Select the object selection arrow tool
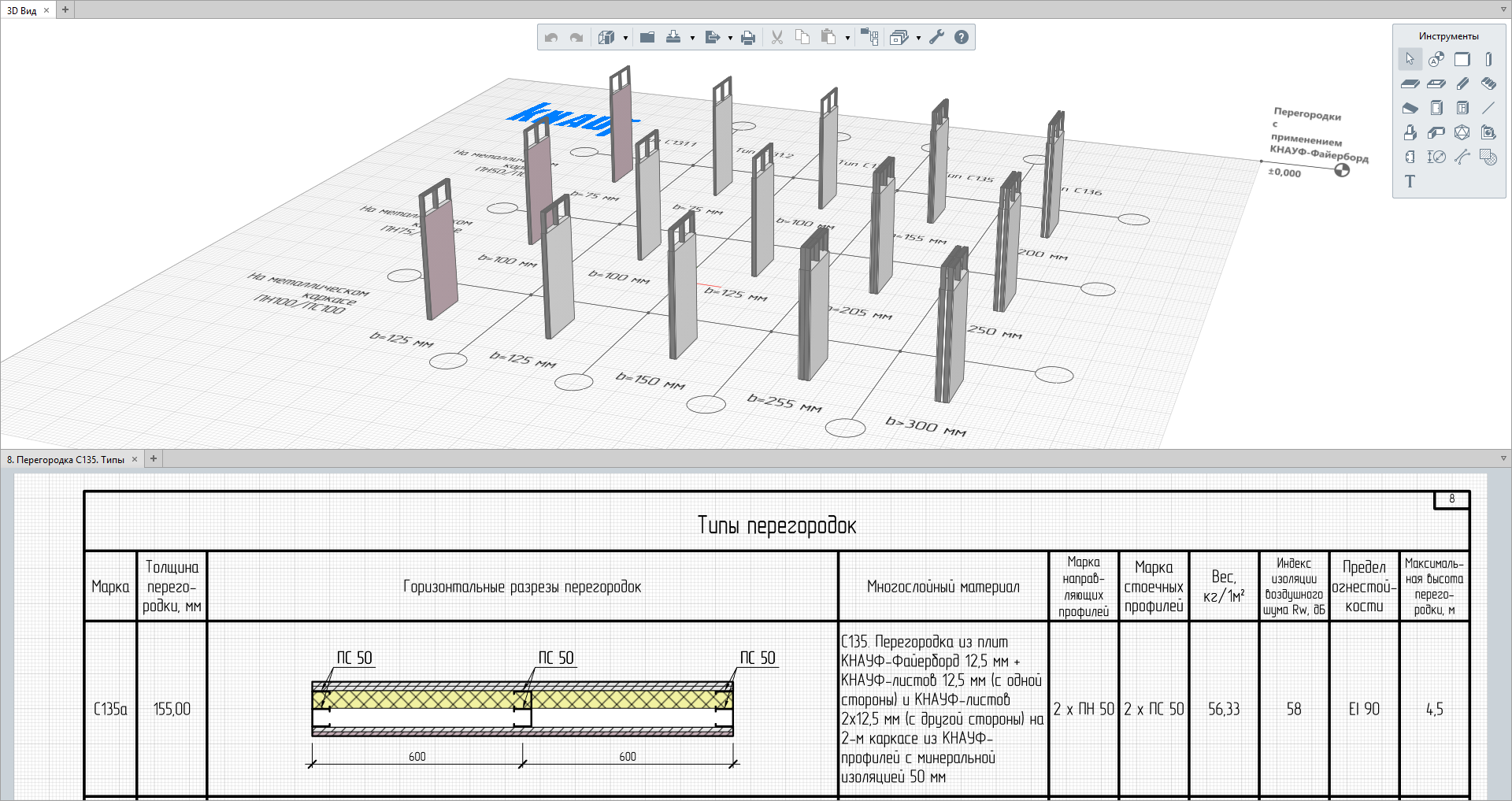The height and width of the screenshot is (801, 1512). click(x=1410, y=59)
